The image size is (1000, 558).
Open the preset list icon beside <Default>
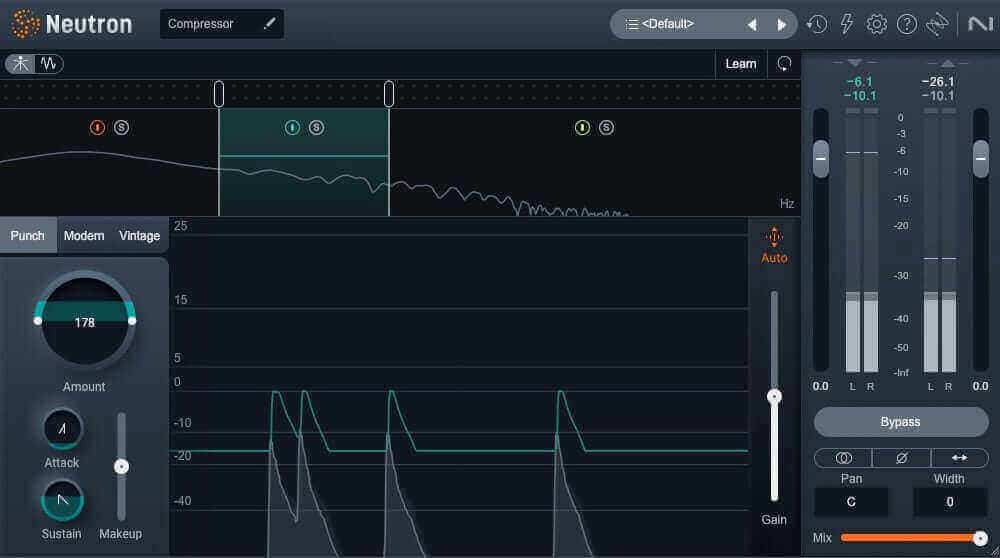coord(631,24)
